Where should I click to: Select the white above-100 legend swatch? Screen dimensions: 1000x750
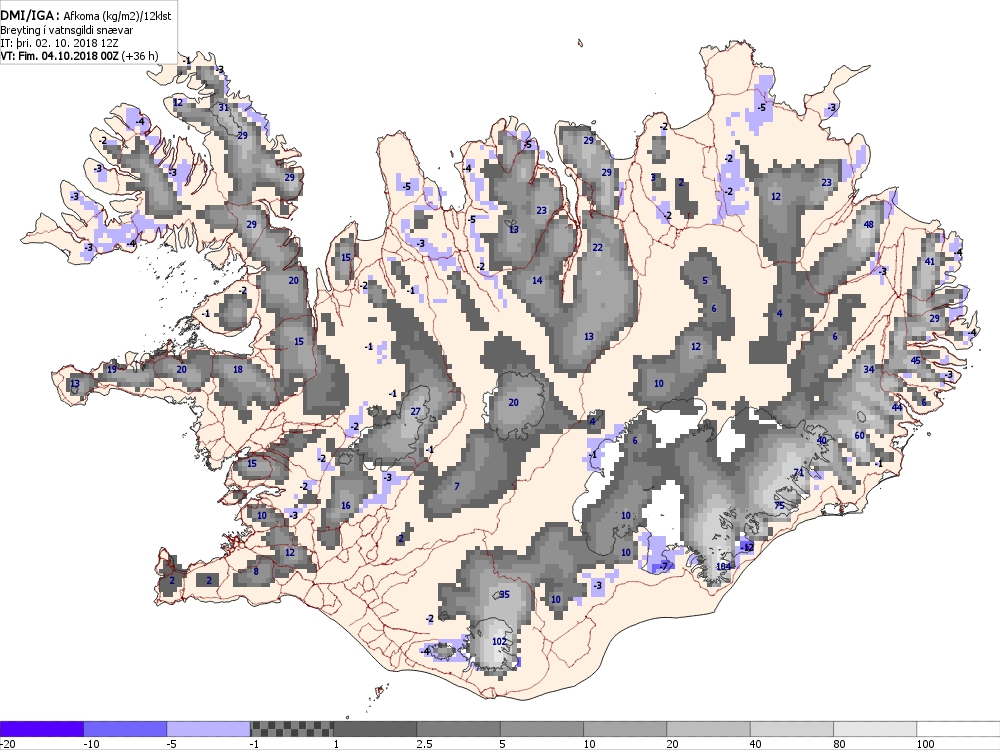(959, 729)
